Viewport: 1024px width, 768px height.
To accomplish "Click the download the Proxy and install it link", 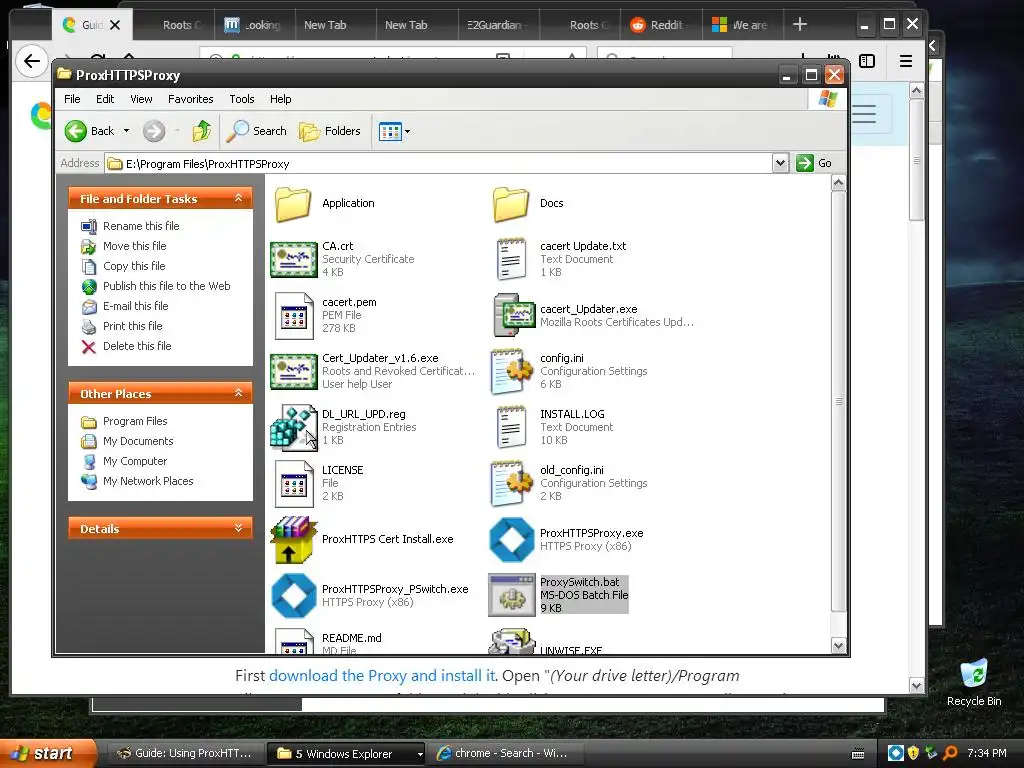I will (x=382, y=675).
